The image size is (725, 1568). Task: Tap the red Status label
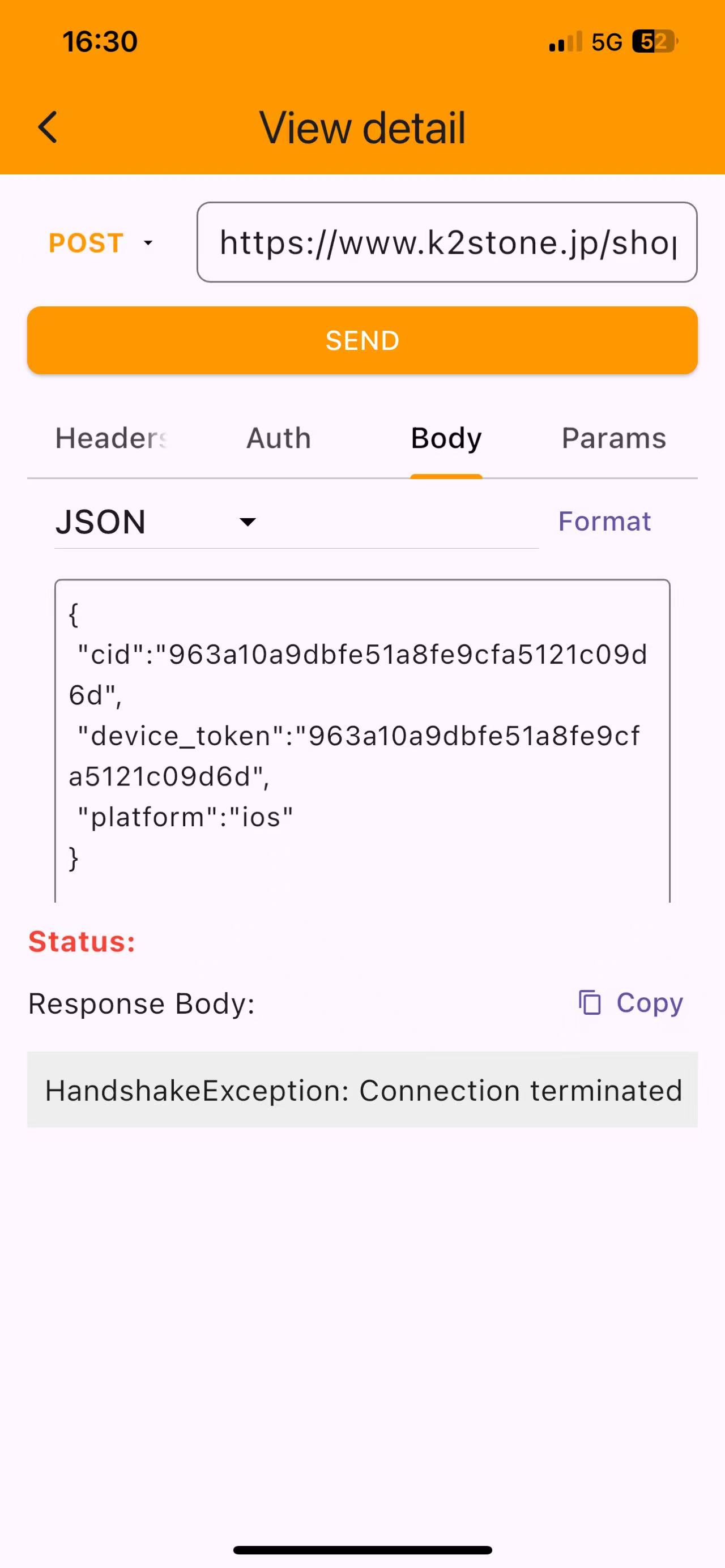(82, 942)
